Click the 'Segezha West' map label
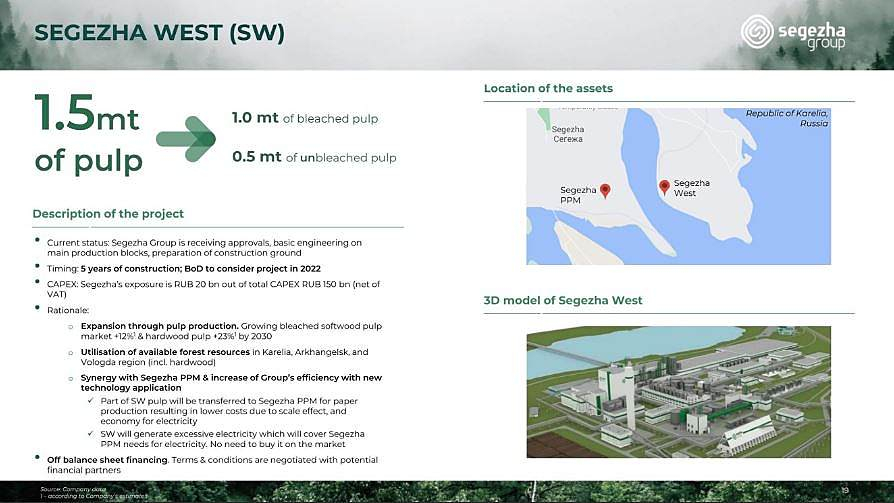The width and height of the screenshot is (894, 503). (x=692, y=188)
